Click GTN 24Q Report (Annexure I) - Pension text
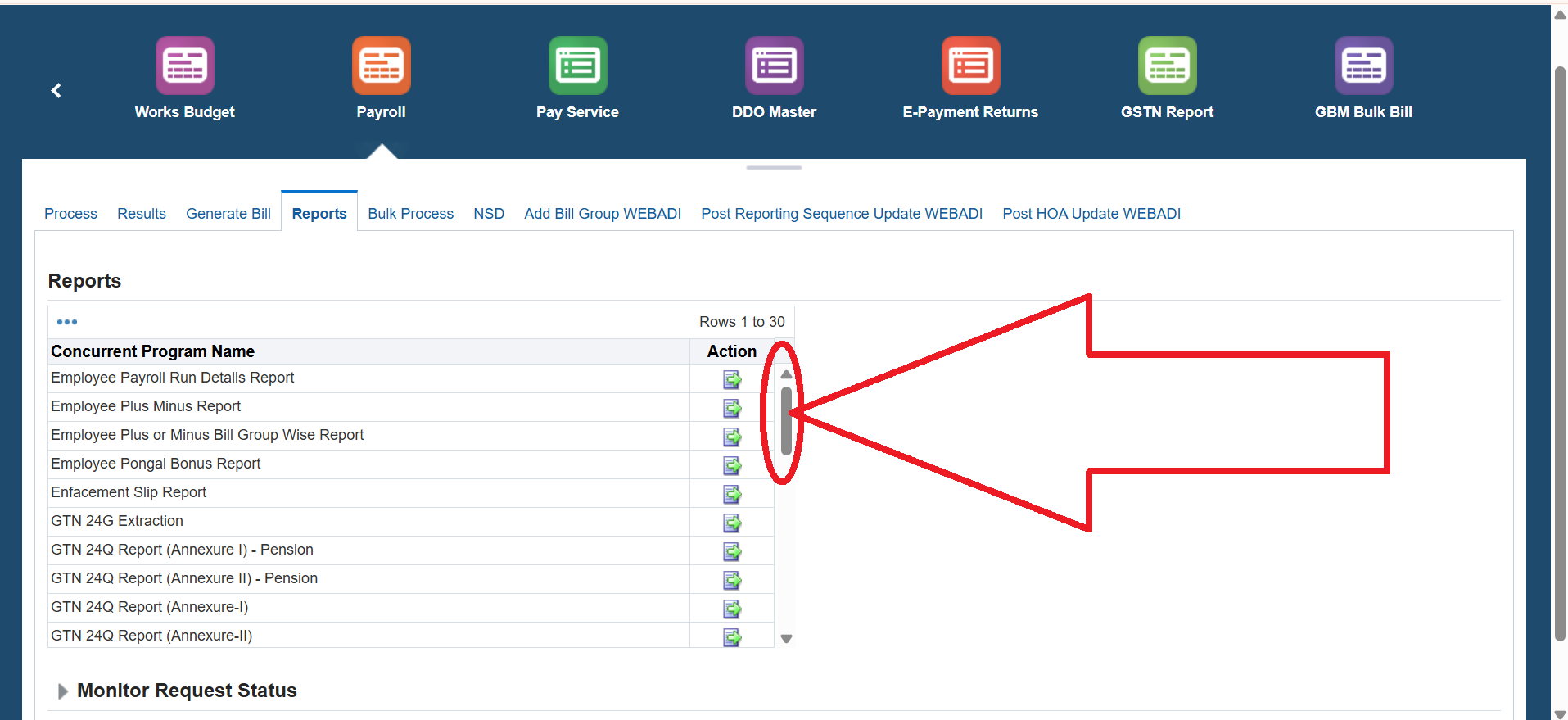This screenshot has height=720, width=1568. click(182, 550)
